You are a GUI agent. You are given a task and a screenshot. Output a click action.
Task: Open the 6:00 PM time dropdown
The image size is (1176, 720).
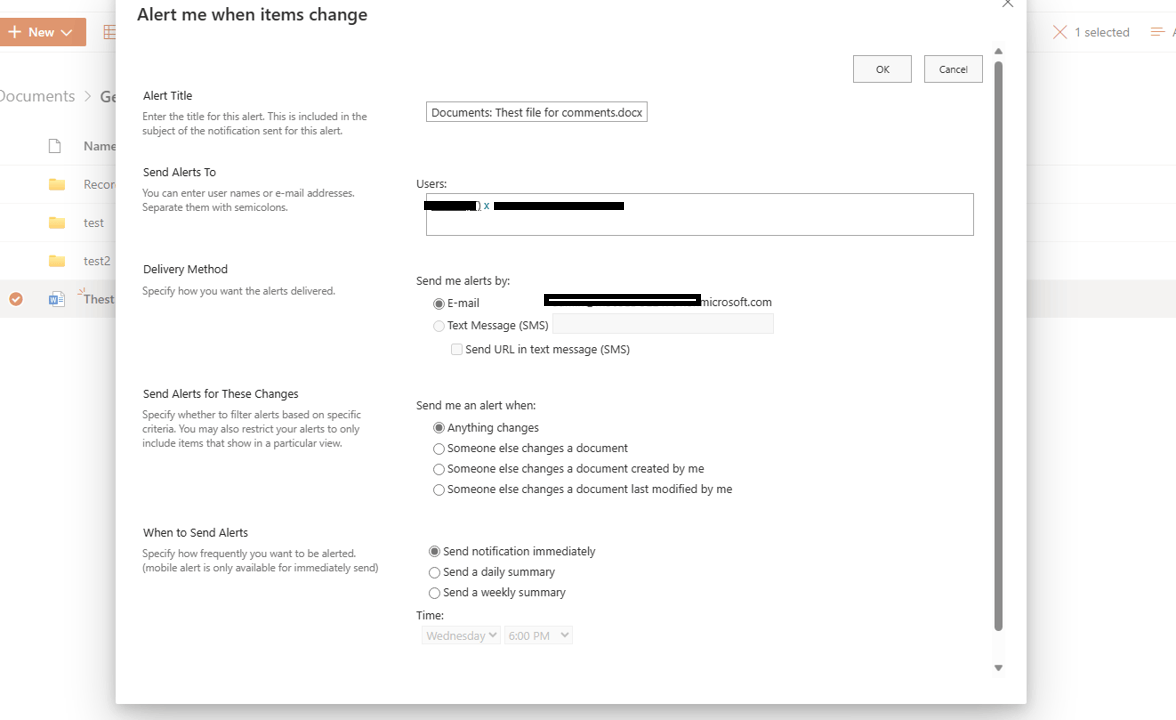538,635
